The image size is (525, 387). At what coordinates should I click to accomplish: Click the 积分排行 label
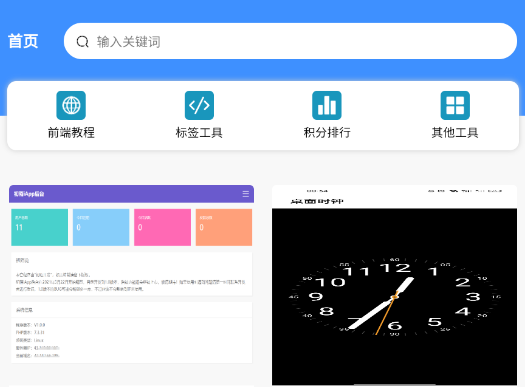(327, 133)
